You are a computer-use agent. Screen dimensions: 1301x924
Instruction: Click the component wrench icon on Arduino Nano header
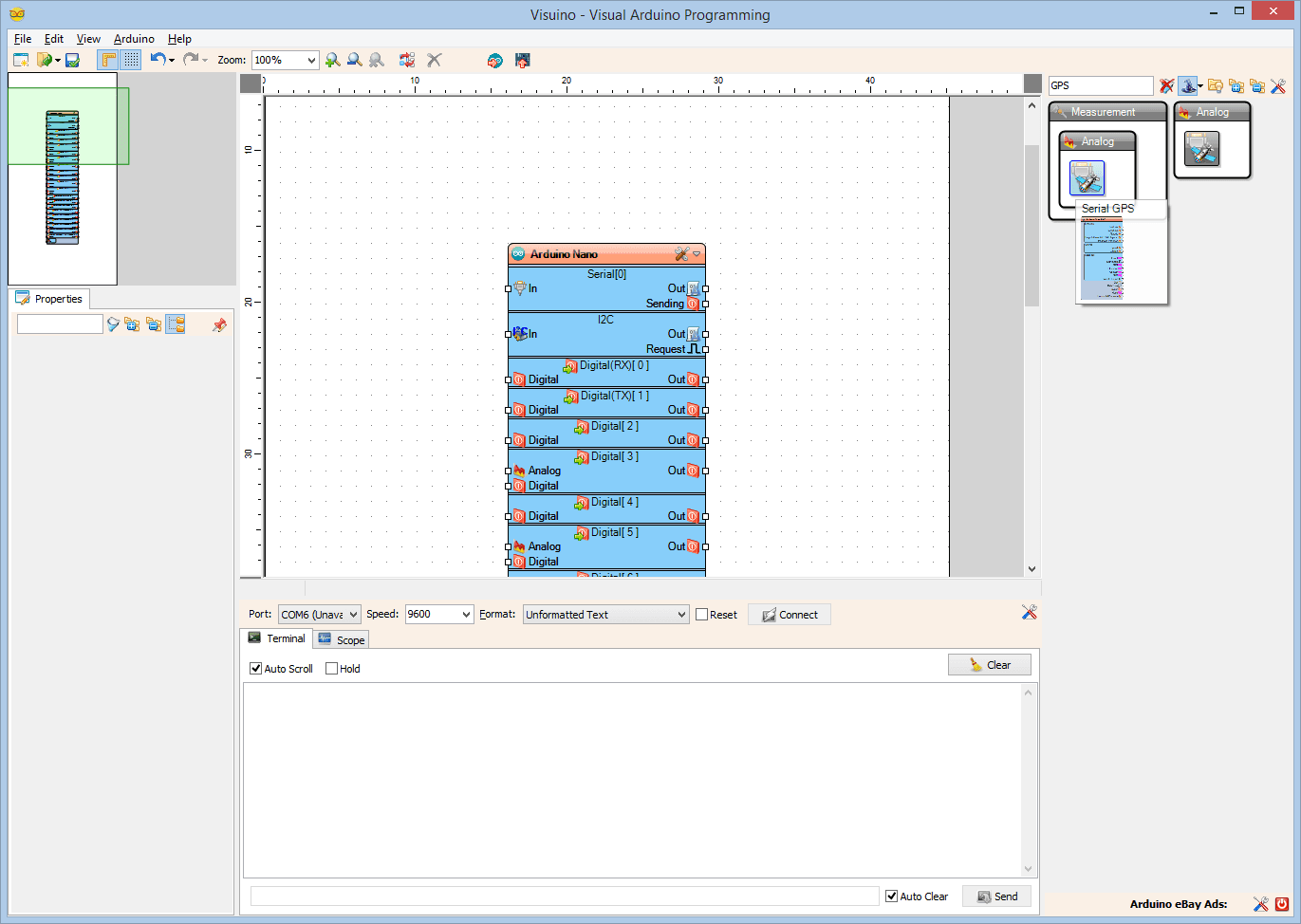click(x=680, y=254)
